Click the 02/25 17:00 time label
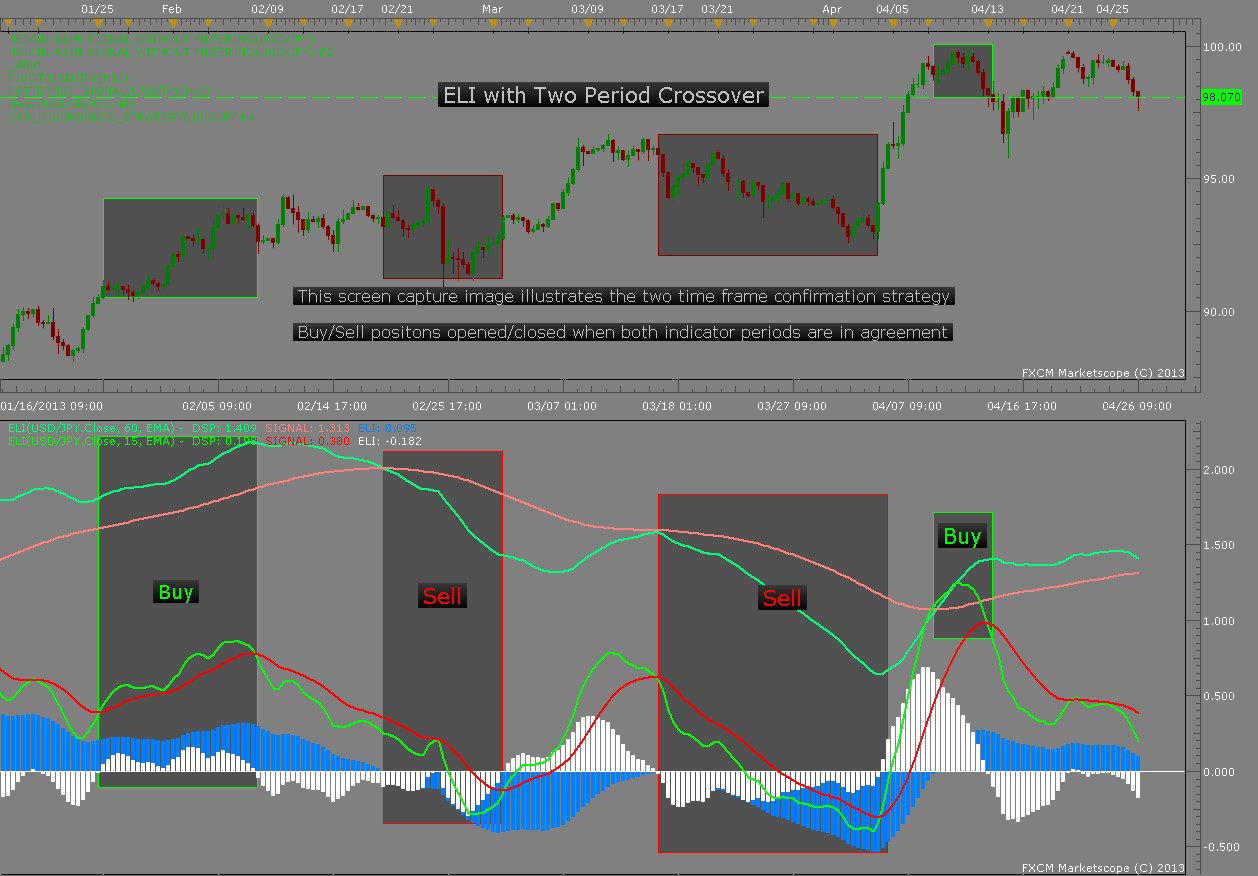Viewport: 1258px width, 876px height. pos(447,406)
